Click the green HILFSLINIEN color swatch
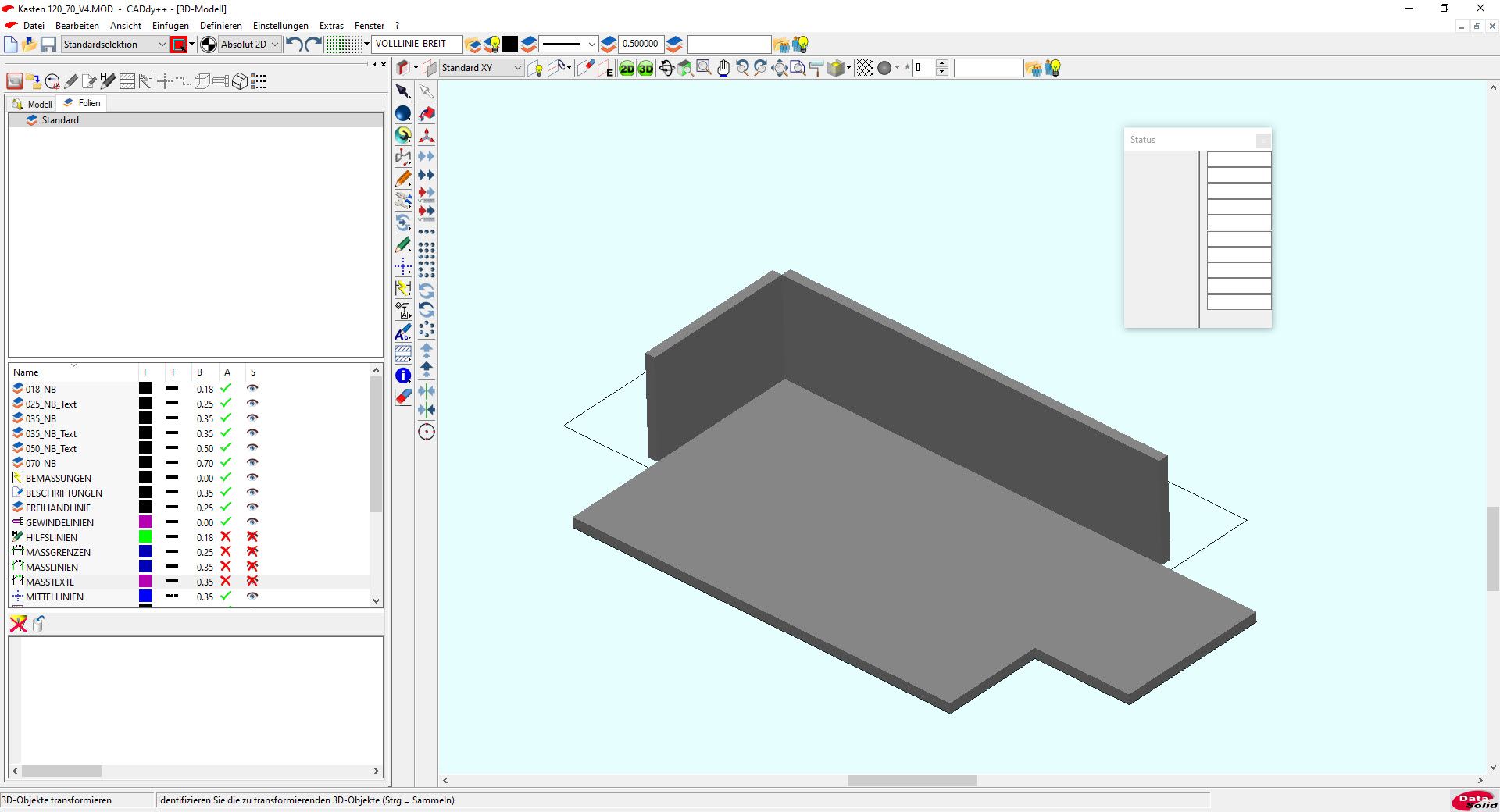The image size is (1500, 812). [x=145, y=537]
